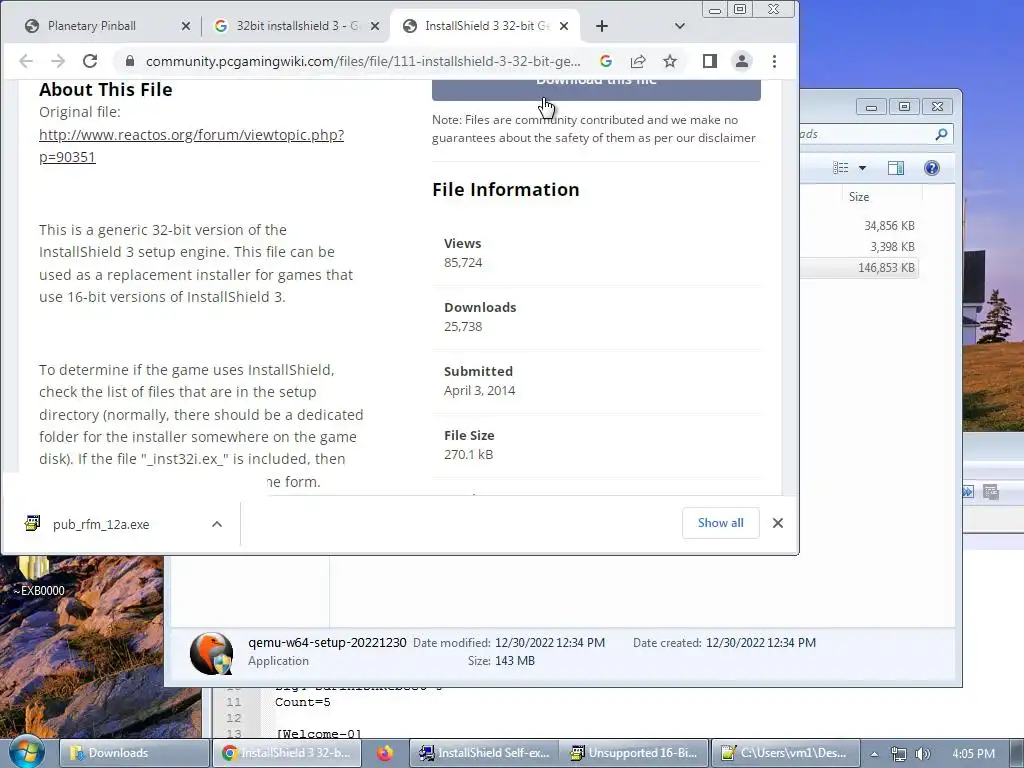Focus the community.pcgamingwiki.com address bar

(x=362, y=61)
